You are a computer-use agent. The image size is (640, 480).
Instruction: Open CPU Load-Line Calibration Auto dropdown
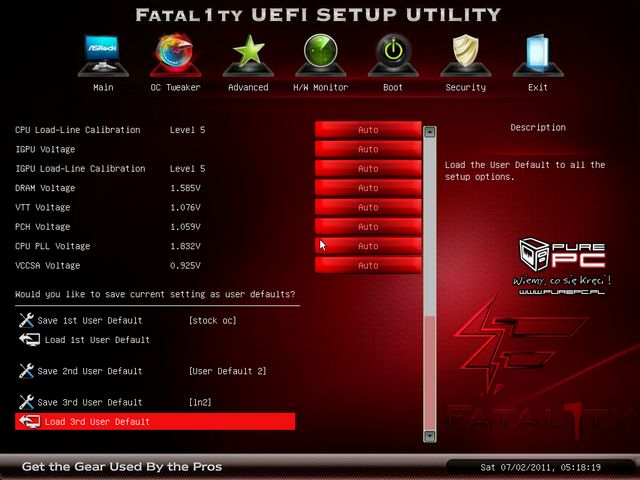368,130
